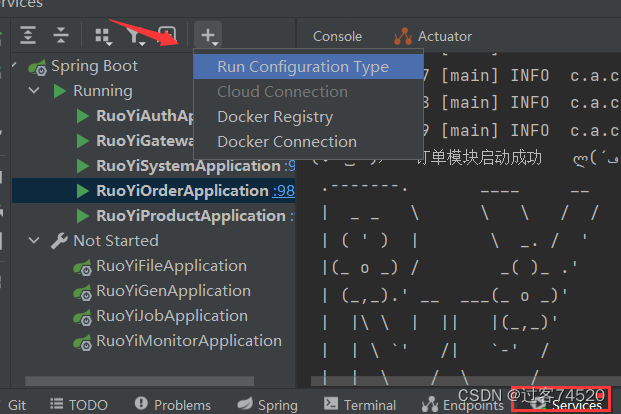Screen dimensions: 621x414
Task: Click run icon beside RuoYiGatewayApplication
Action: (x=82, y=141)
